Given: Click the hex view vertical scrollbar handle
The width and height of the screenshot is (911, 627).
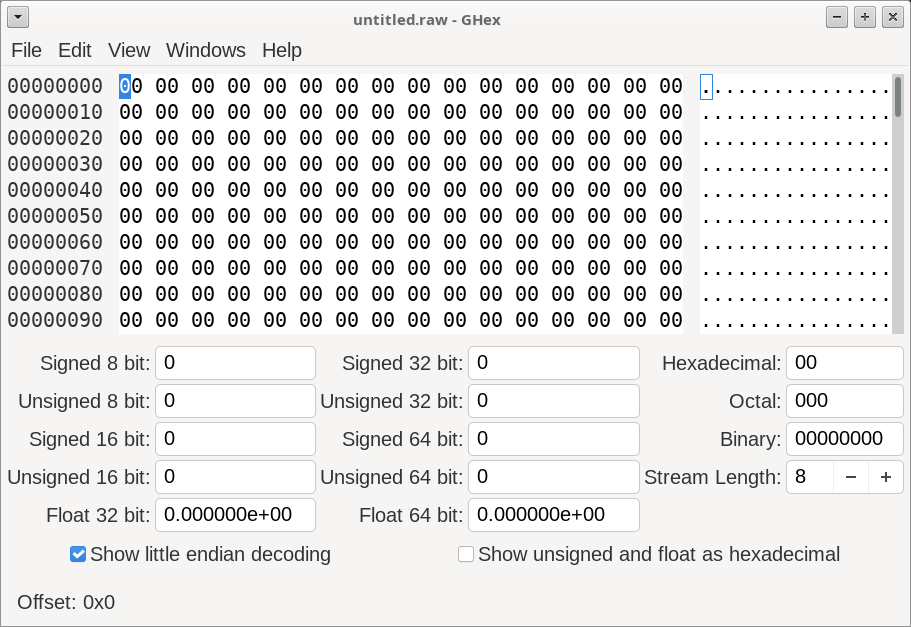Looking at the screenshot, I should 898,97.
